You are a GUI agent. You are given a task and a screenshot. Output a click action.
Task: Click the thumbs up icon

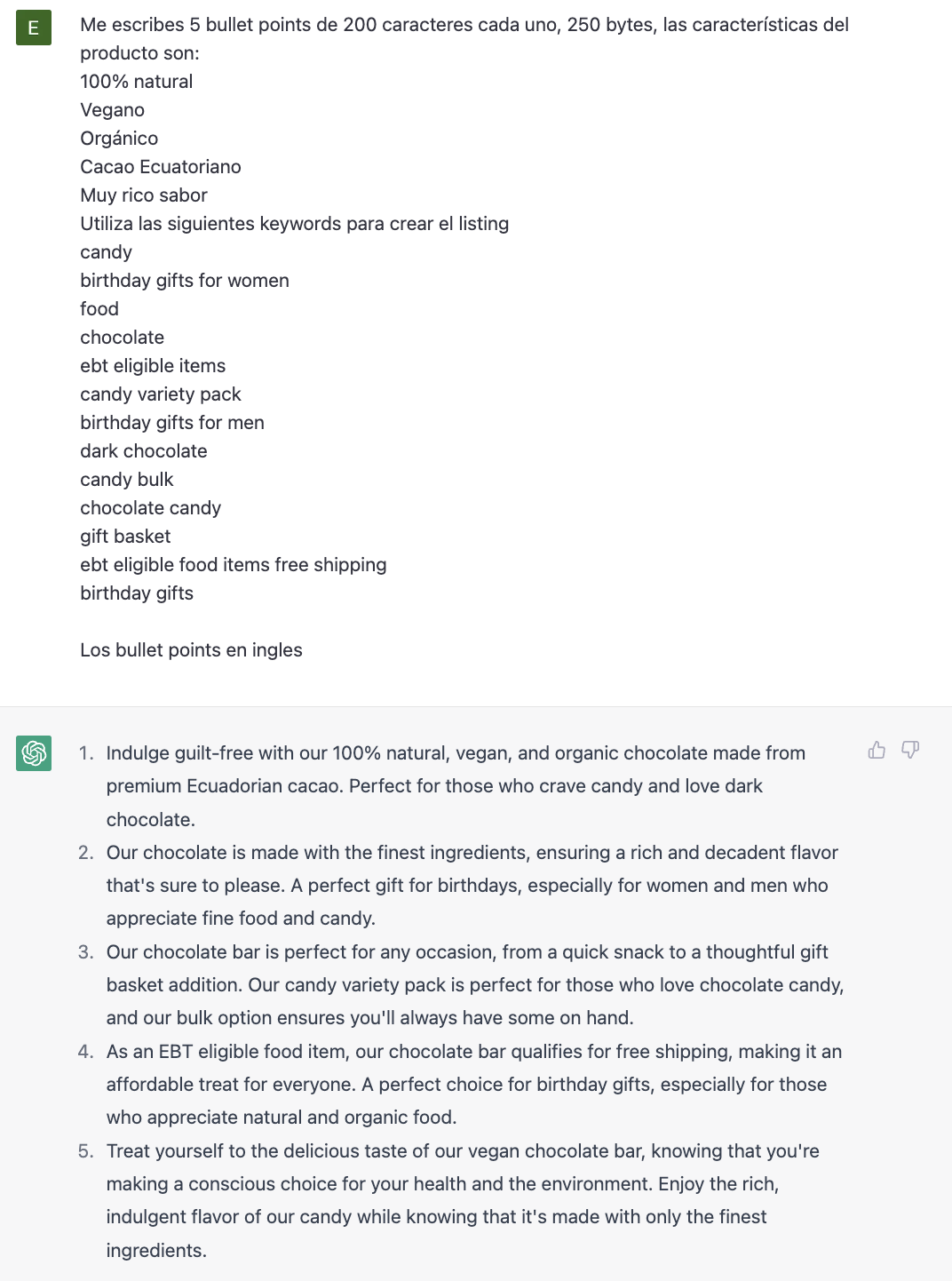coord(877,751)
